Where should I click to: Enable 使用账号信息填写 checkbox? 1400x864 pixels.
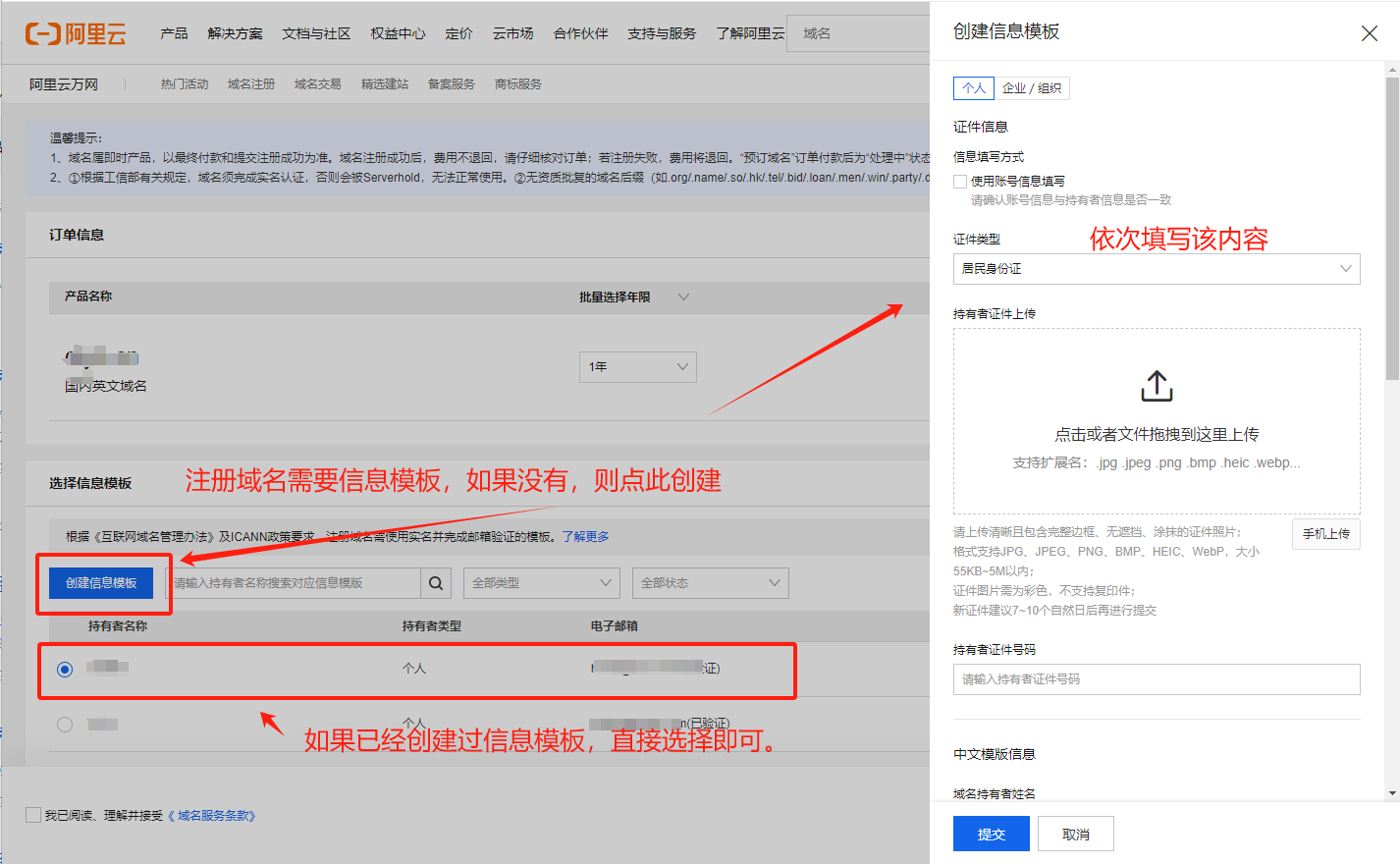(959, 180)
